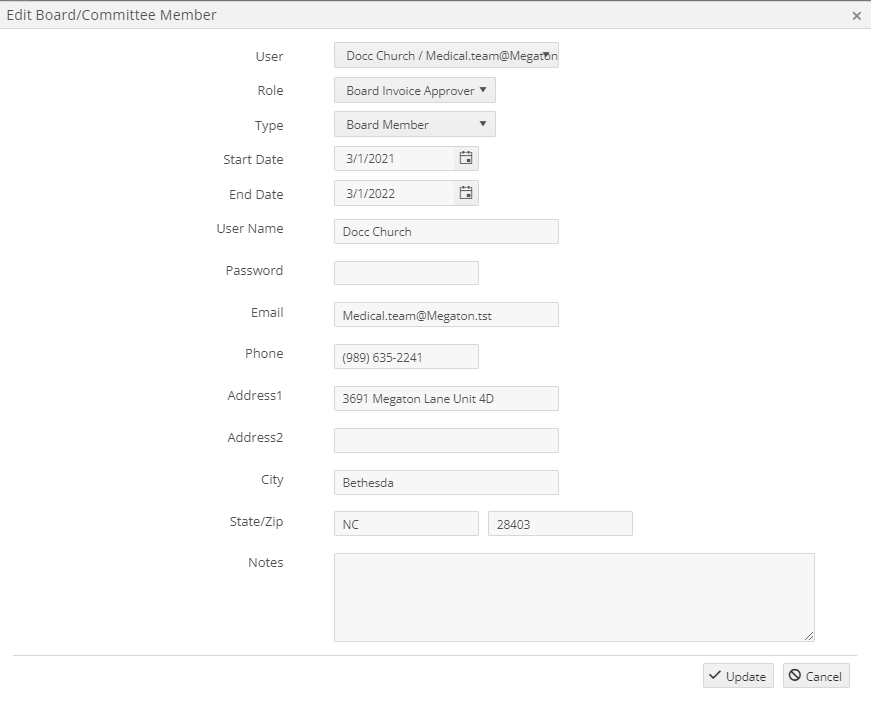
Task: Focus the User Name field
Action: (446, 232)
